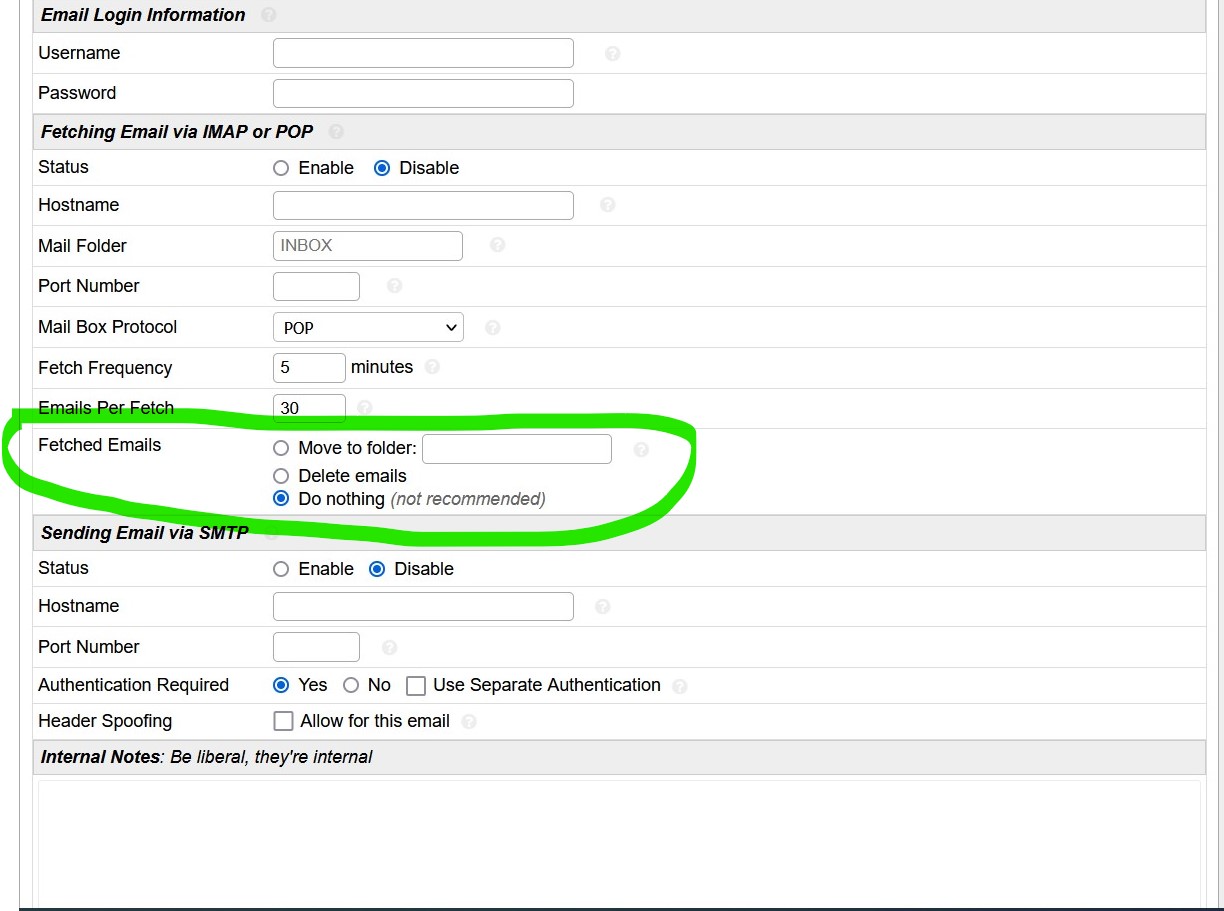Open help tip for SMTP Port Number
This screenshot has width=1224, height=911.
point(389,648)
